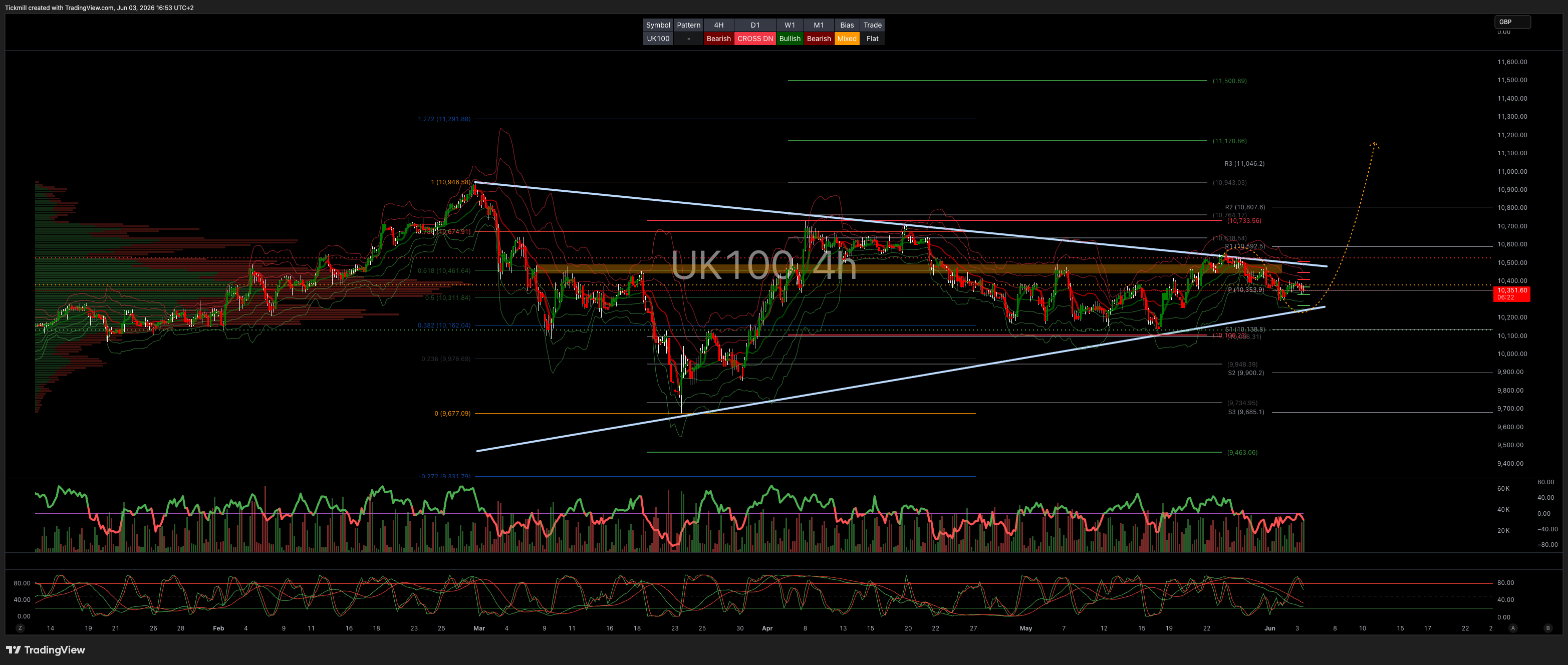Screen dimensions: 1568x665
Task: Toggle the A auto-scale button
Action: click(x=1512, y=628)
